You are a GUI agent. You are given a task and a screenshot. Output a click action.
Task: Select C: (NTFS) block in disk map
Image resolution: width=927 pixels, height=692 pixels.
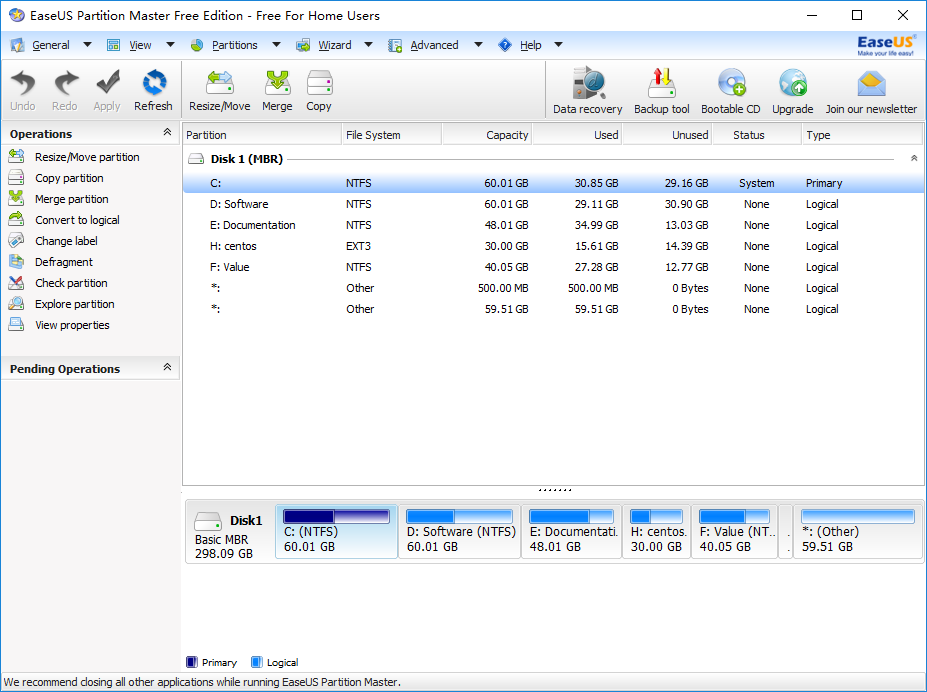tap(336, 531)
